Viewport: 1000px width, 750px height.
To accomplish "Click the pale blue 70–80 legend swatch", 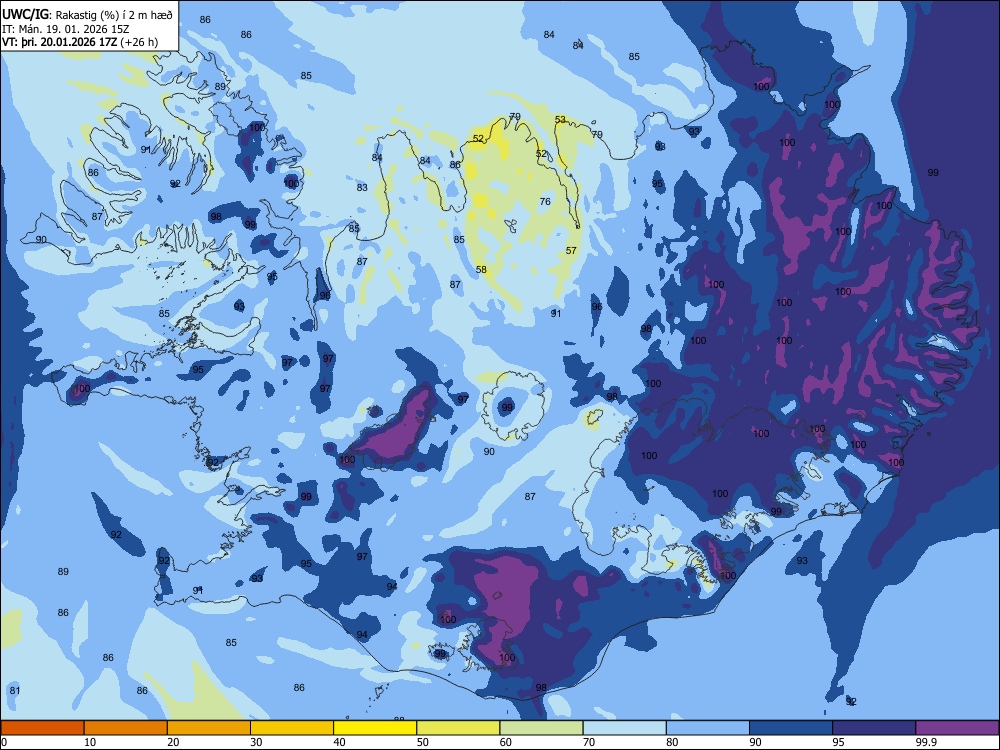I will (624, 728).
